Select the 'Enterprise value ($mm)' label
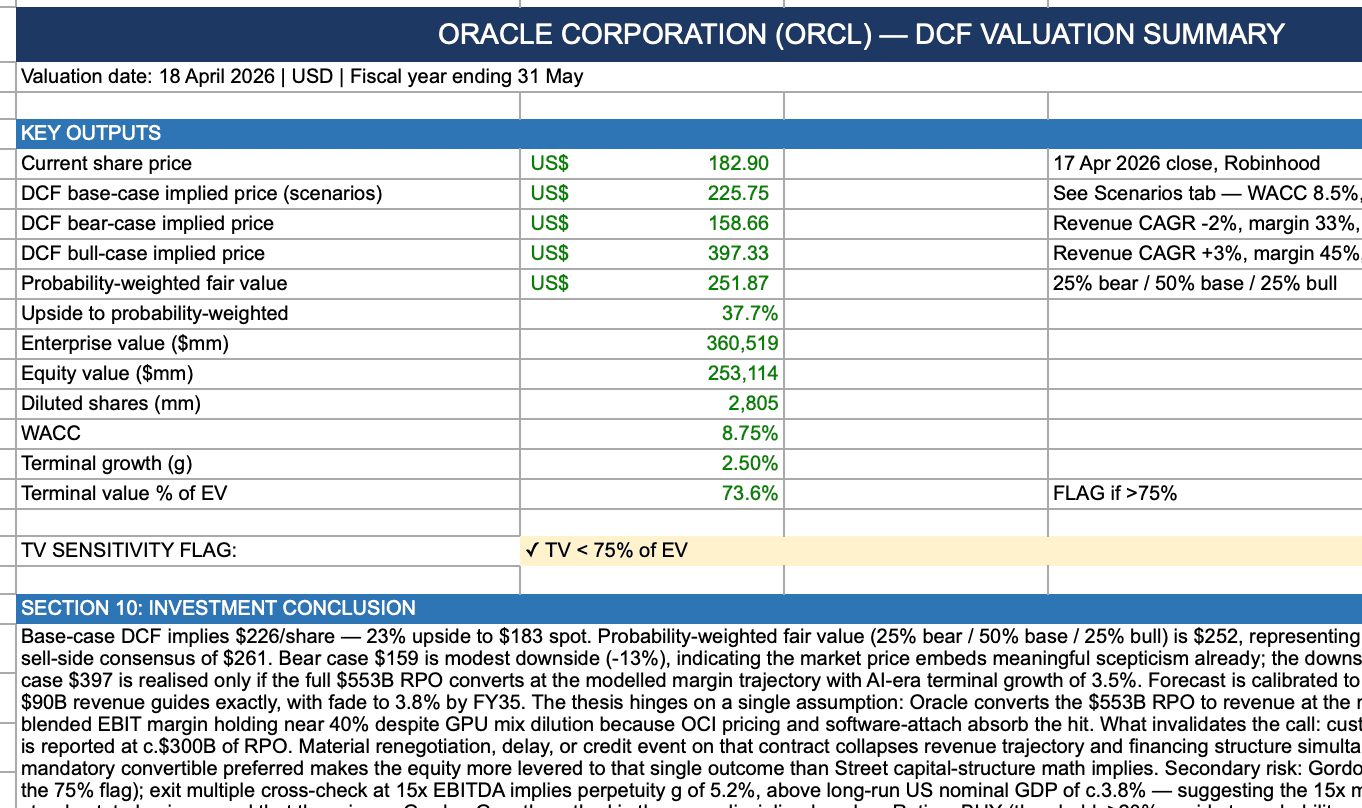The width and height of the screenshot is (1362, 808). click(x=125, y=343)
